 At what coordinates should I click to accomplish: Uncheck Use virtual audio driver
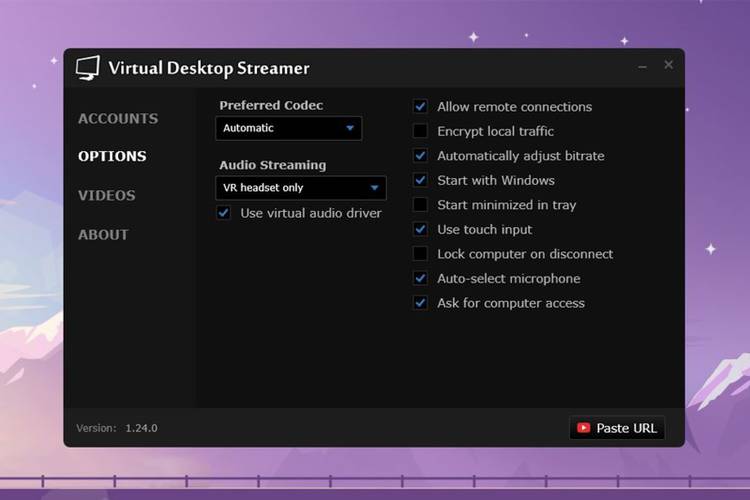pyautogui.click(x=223, y=213)
